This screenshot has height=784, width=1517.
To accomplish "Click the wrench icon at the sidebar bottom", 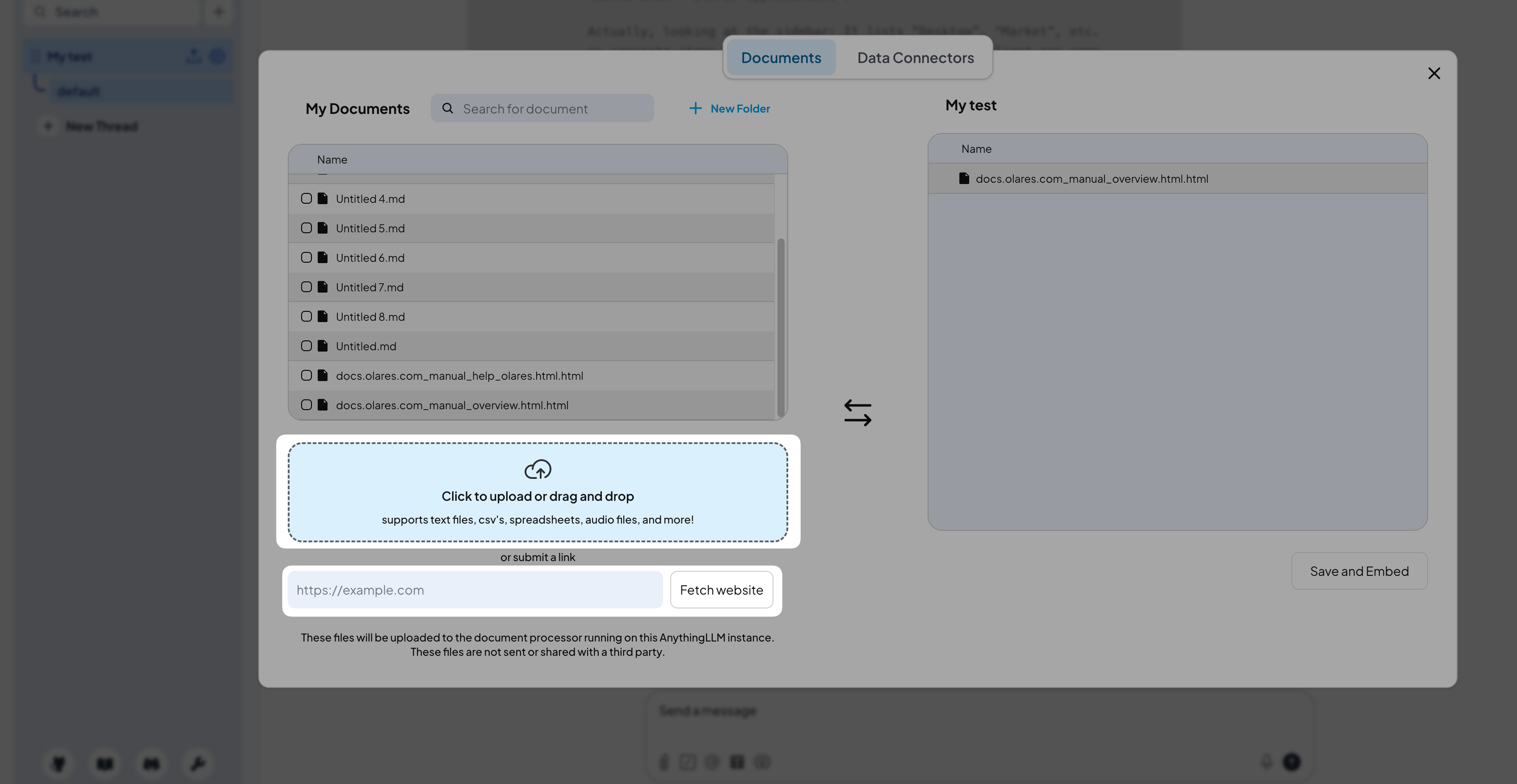I will 198,763.
